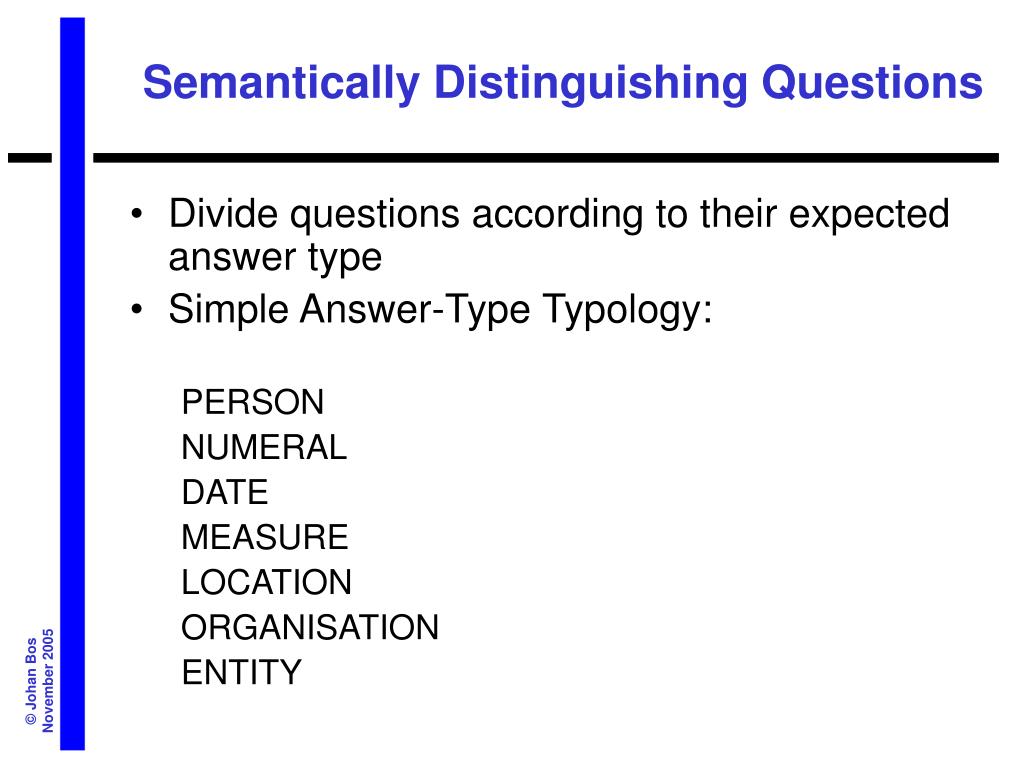Select the word PERSON in the list
The image size is (1024, 768).
click(253, 402)
